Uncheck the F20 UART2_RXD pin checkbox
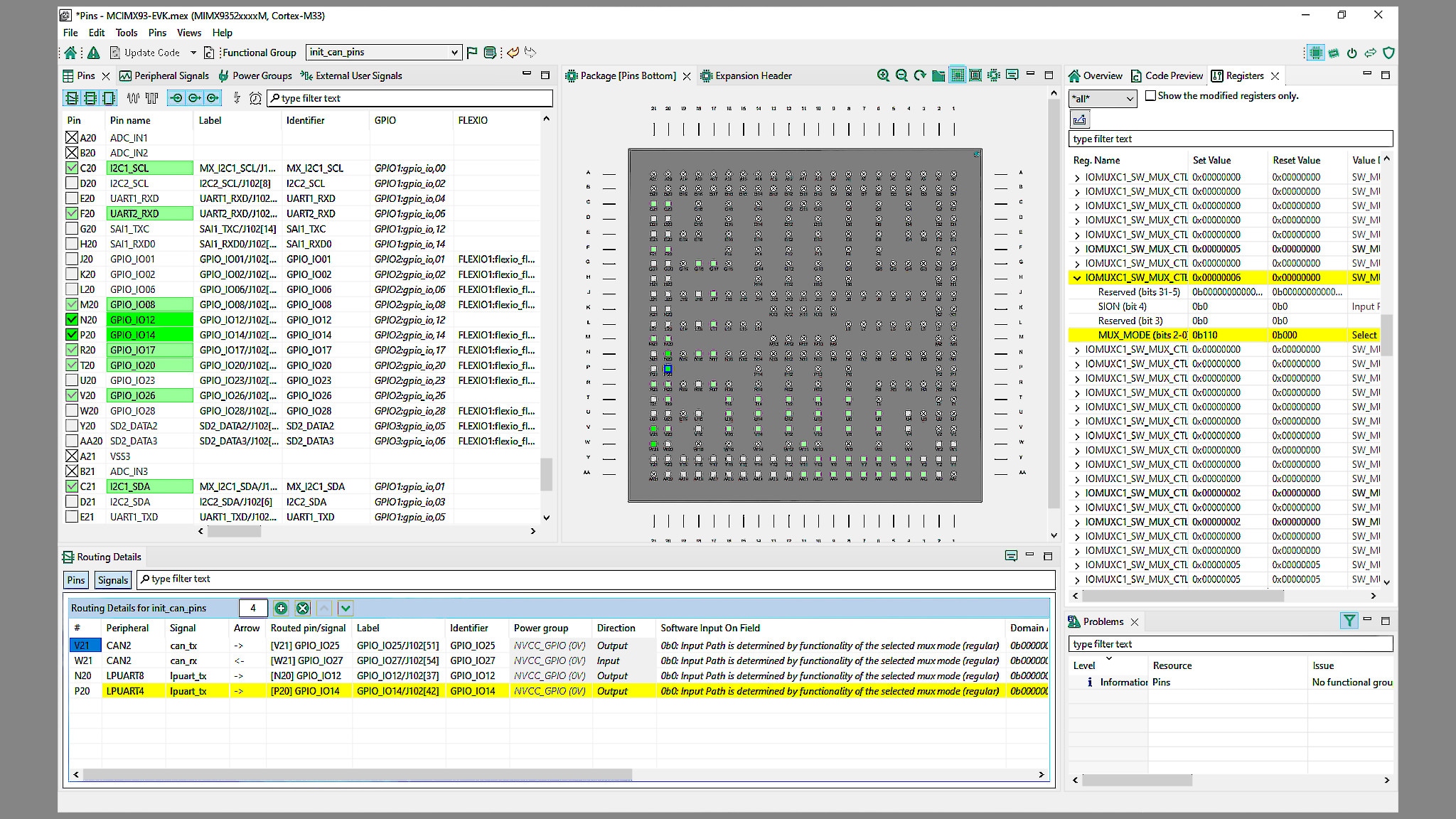The image size is (1456, 819). pyautogui.click(x=72, y=213)
